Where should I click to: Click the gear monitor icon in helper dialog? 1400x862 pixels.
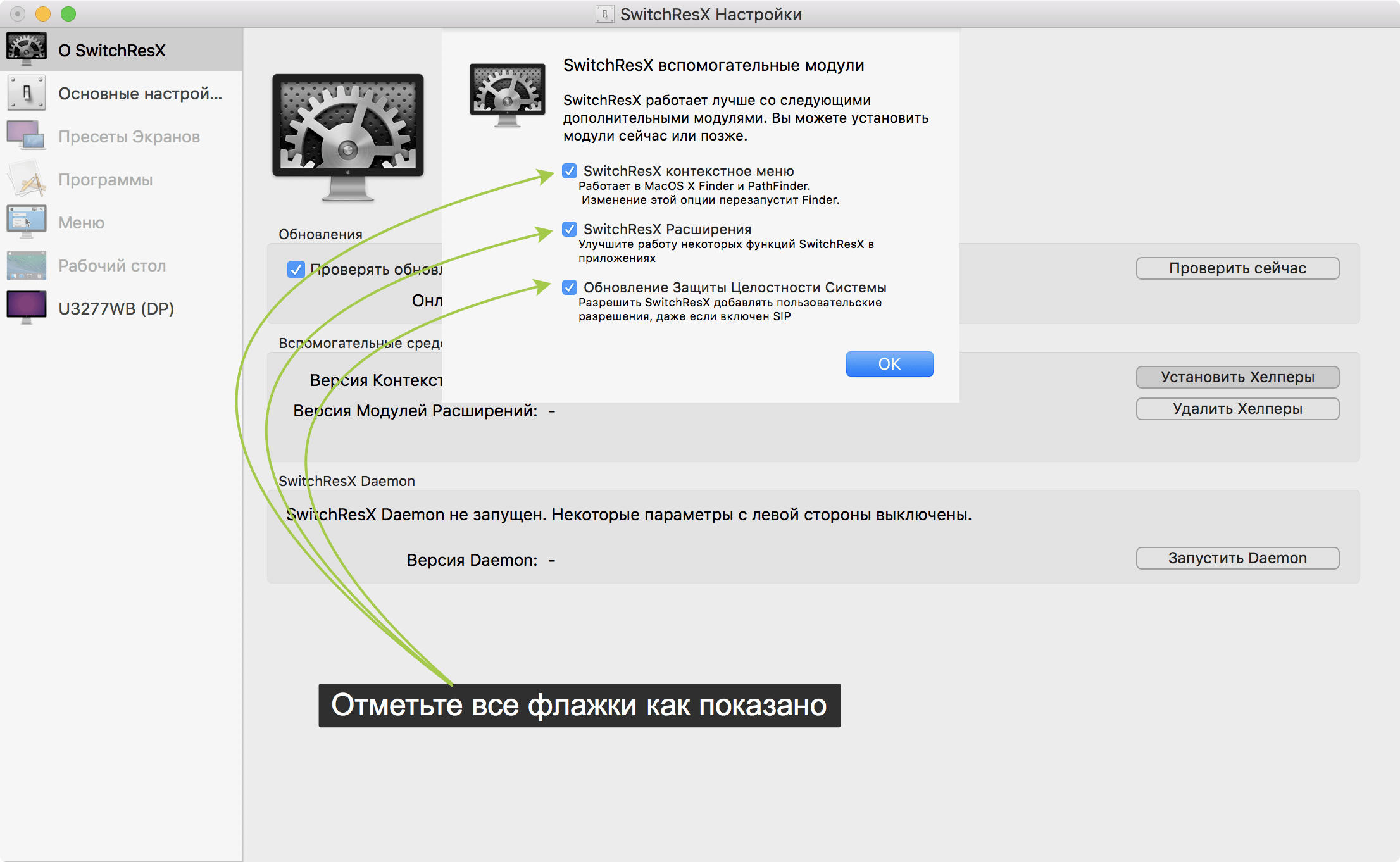pyautogui.click(x=508, y=95)
